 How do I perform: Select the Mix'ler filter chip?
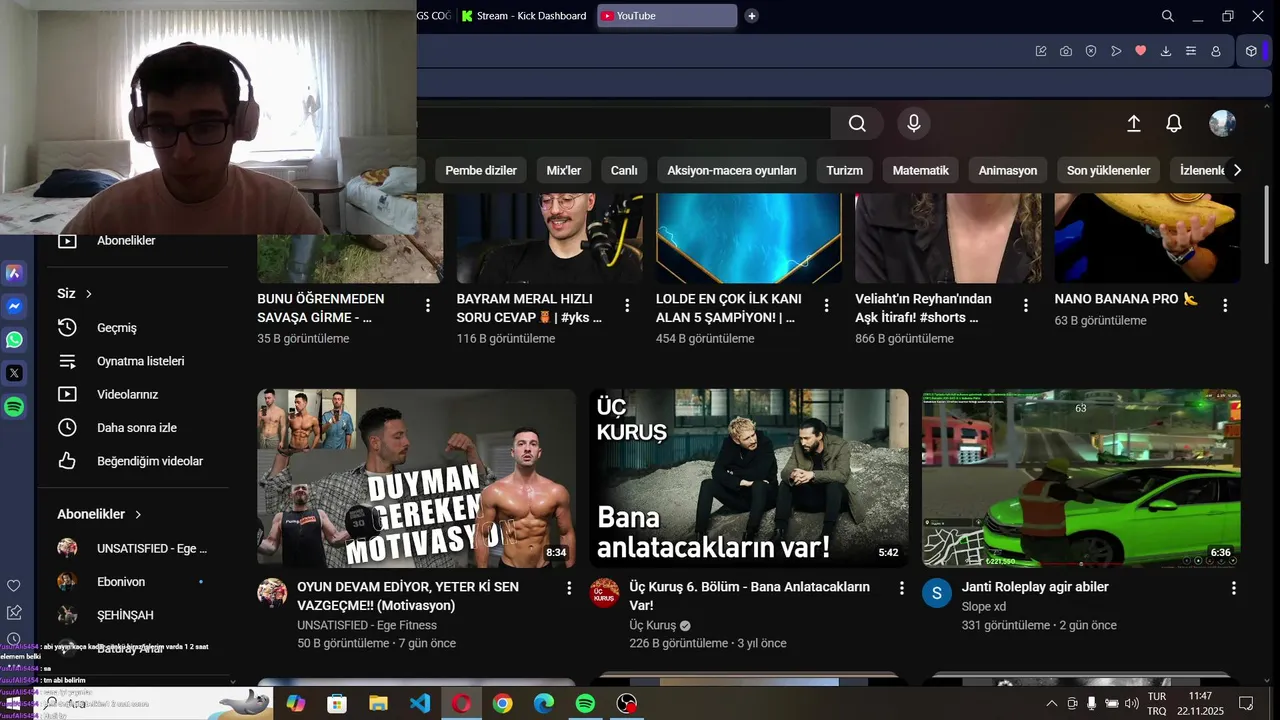coord(564,170)
